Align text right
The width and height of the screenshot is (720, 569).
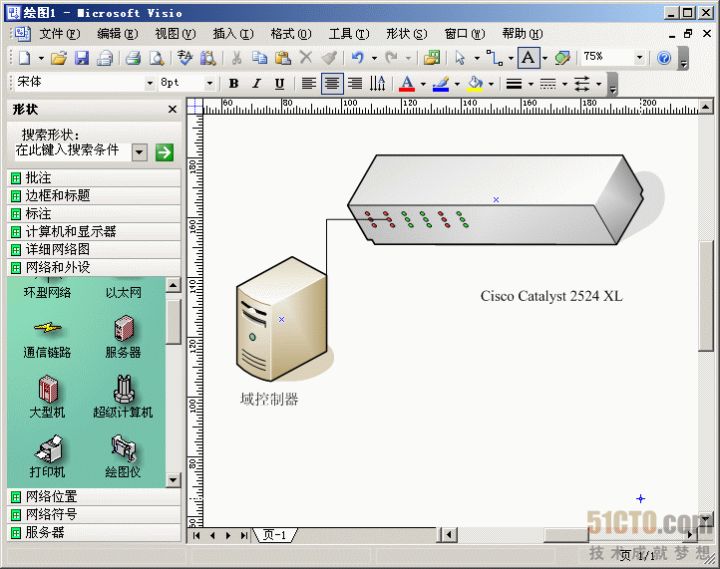point(355,84)
